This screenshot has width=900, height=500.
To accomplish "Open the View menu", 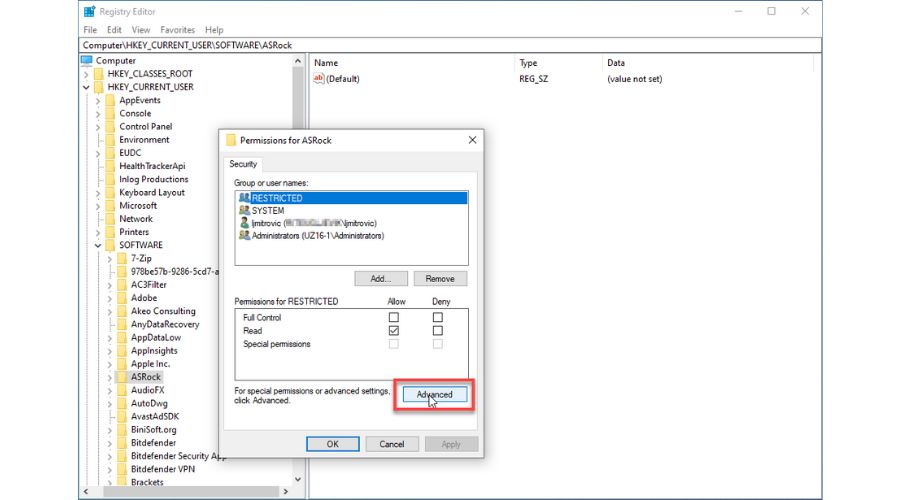I will pos(141,30).
